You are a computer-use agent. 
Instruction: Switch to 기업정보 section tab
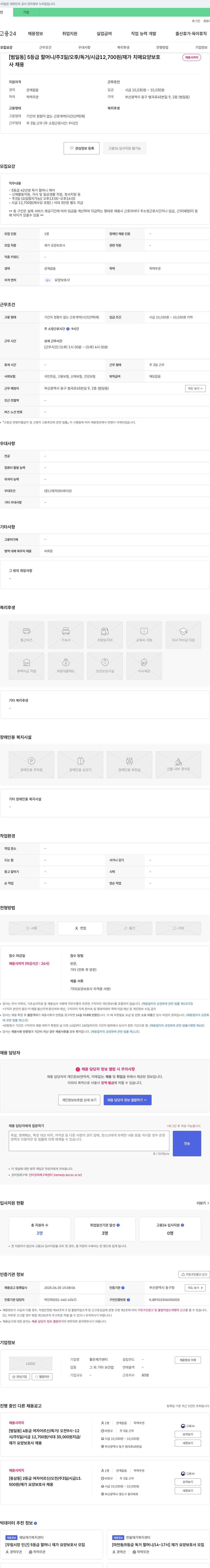pos(201,47)
